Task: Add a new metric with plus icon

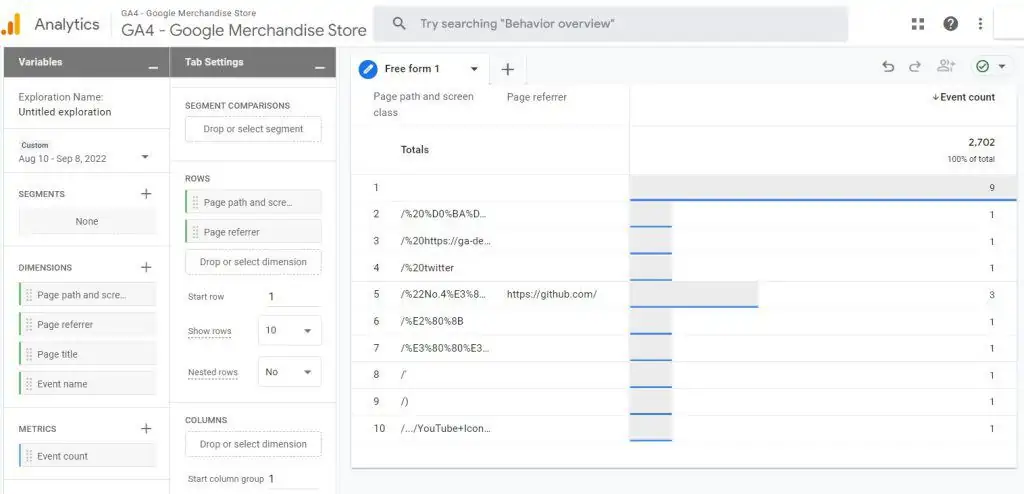Action: click(x=146, y=429)
